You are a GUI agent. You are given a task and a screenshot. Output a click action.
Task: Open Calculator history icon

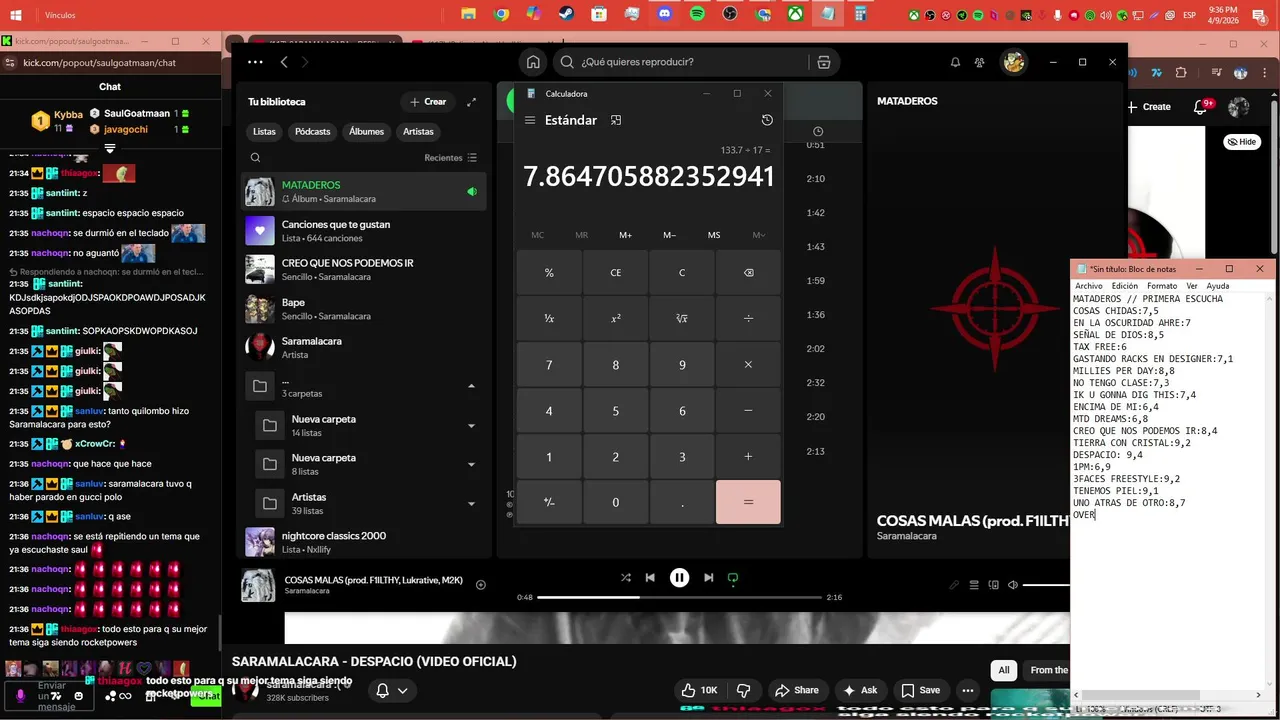click(767, 120)
